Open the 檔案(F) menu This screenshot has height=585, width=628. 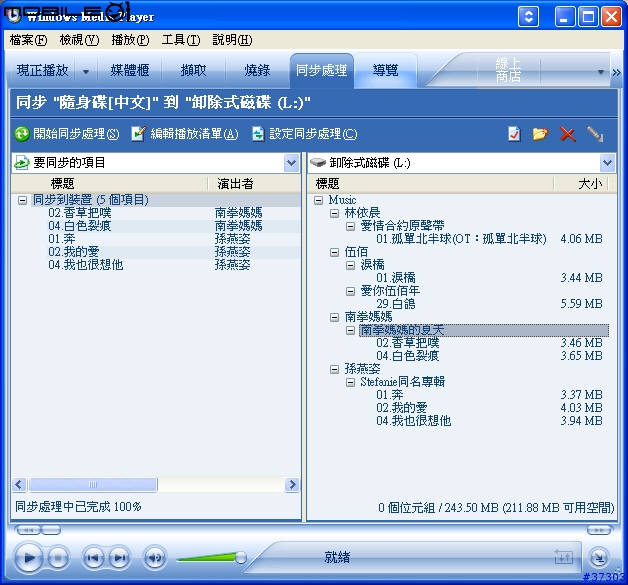click(28, 40)
